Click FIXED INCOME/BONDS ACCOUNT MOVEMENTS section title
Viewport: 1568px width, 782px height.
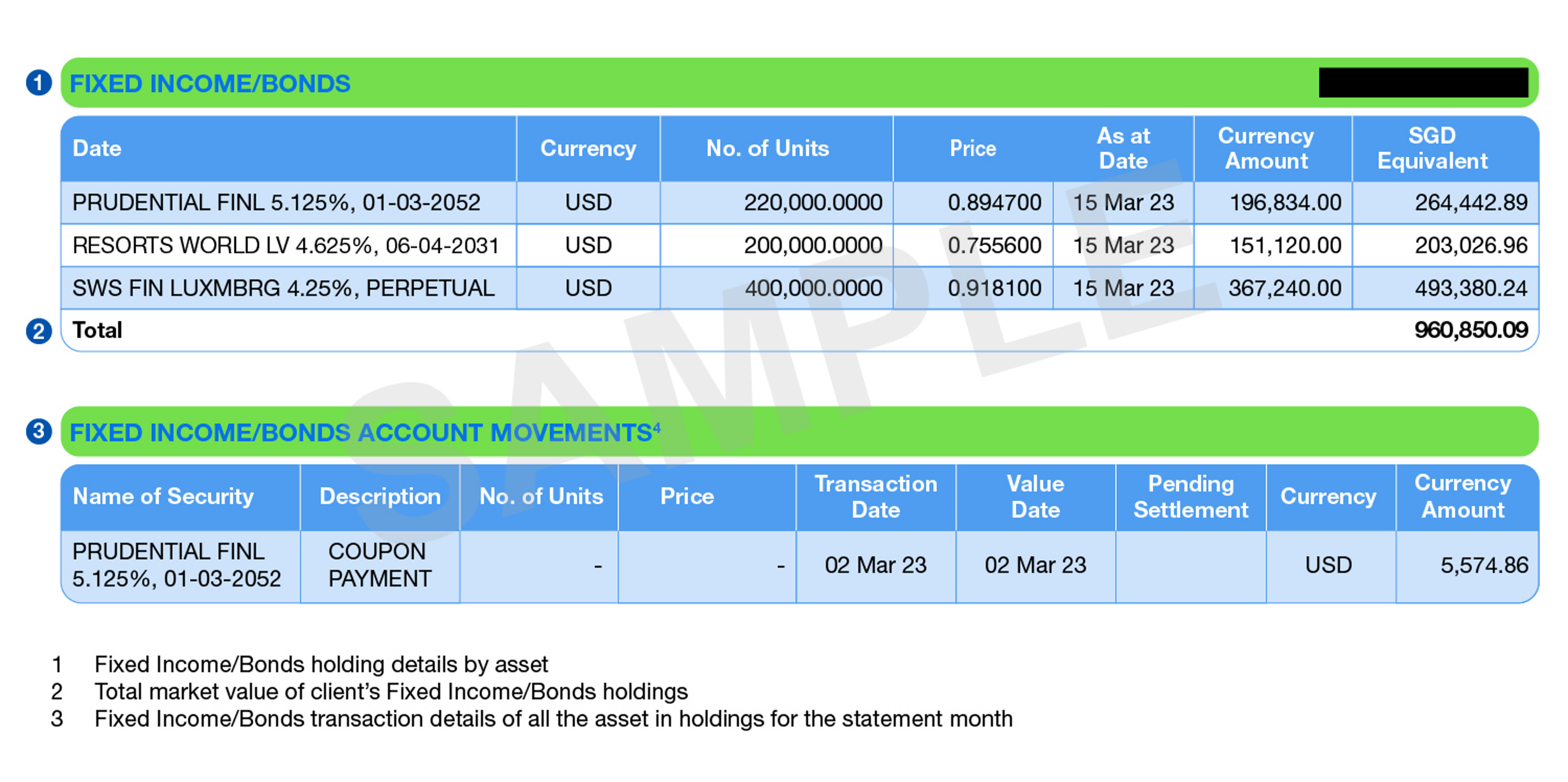tap(365, 432)
